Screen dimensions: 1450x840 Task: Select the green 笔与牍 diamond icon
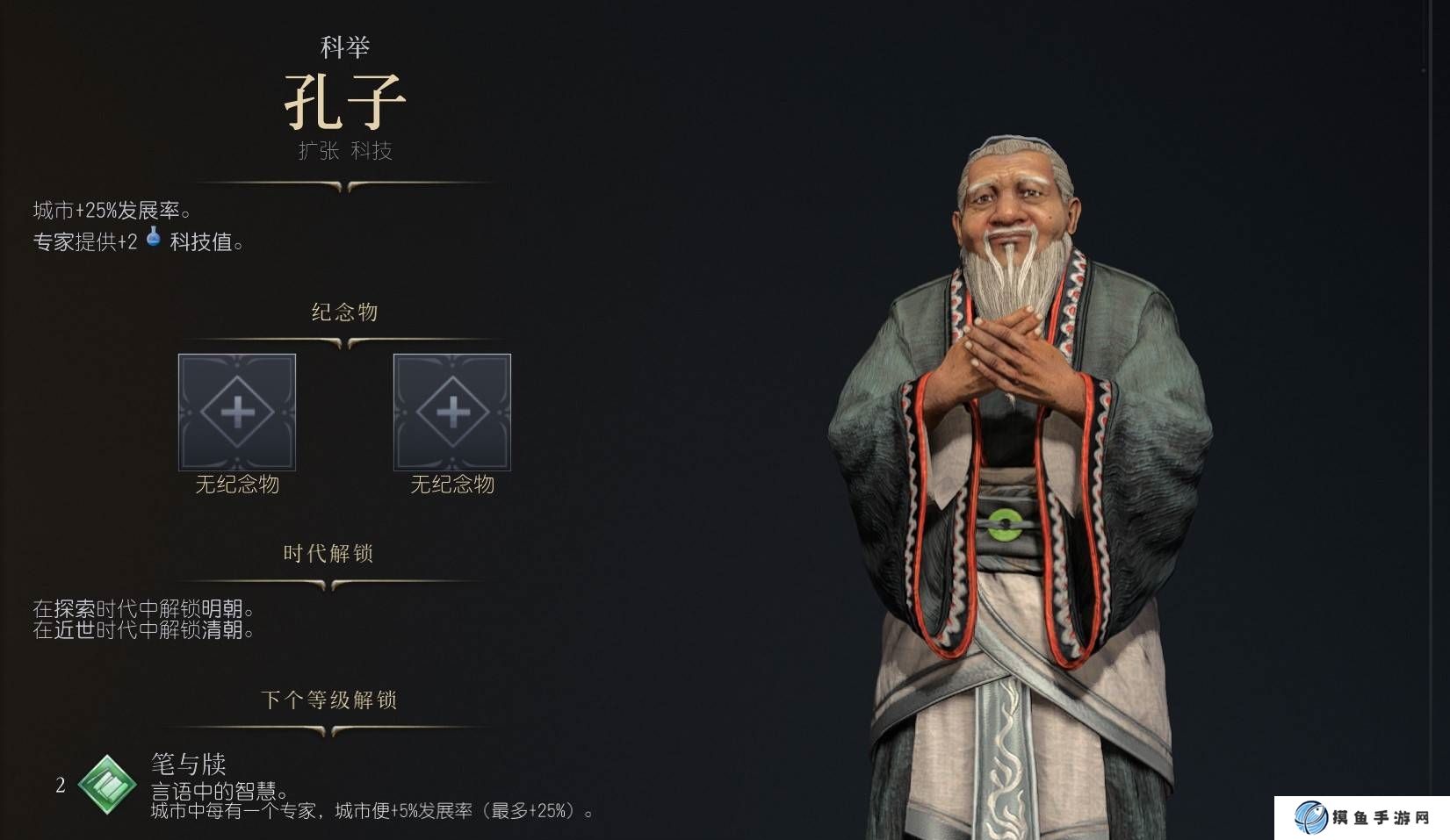tap(107, 784)
